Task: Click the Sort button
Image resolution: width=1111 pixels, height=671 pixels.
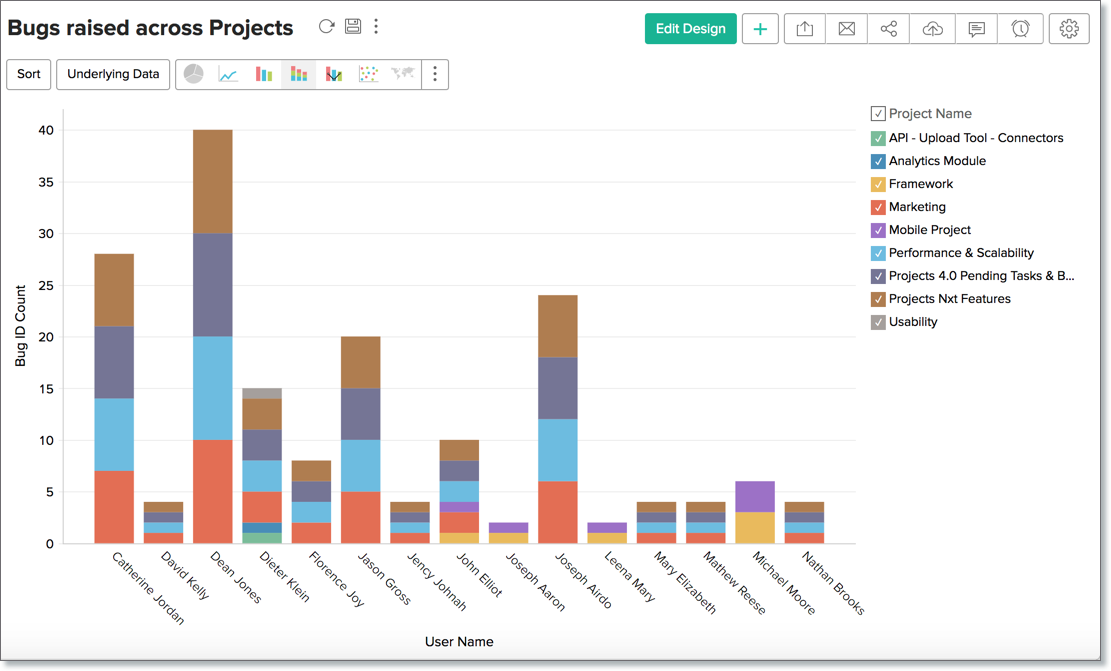Action: [29, 74]
